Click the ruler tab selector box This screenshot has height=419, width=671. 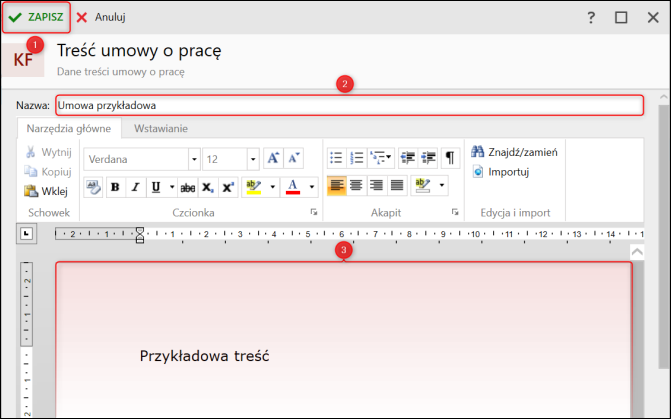[27, 234]
